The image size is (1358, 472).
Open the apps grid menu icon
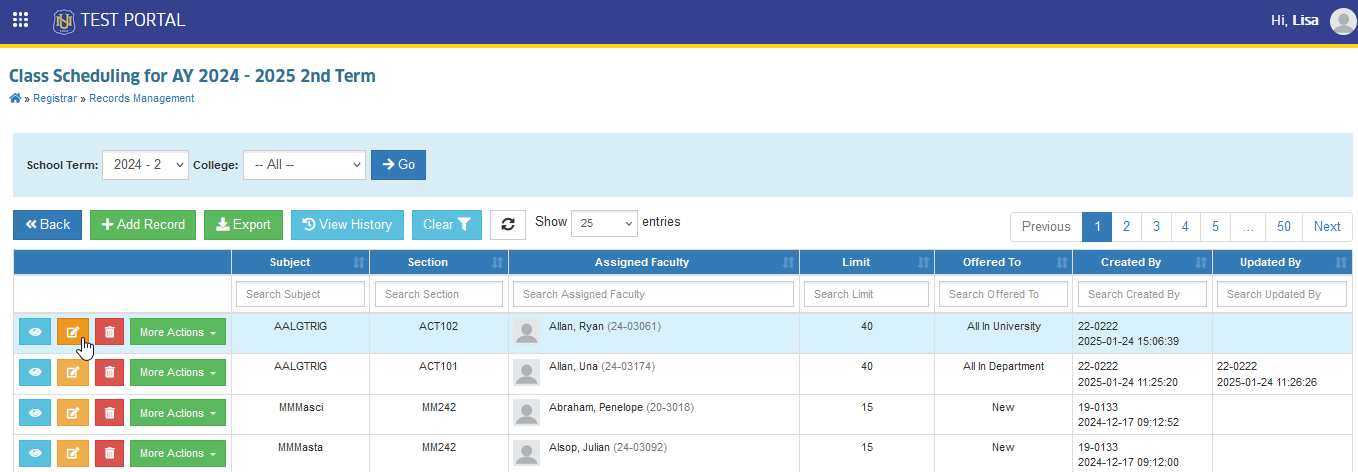[20, 20]
